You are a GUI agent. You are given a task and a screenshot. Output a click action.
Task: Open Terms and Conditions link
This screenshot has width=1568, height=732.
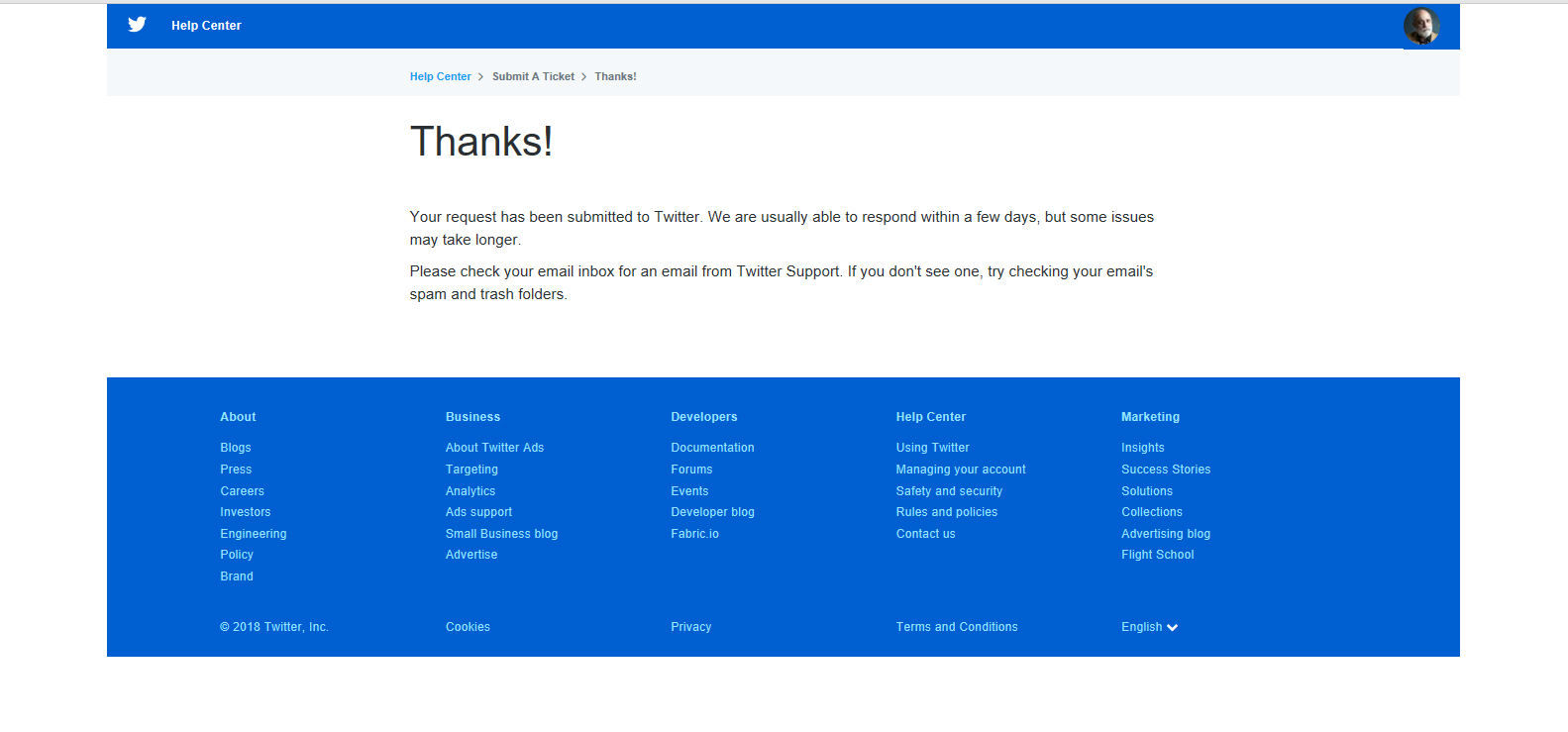pos(957,627)
